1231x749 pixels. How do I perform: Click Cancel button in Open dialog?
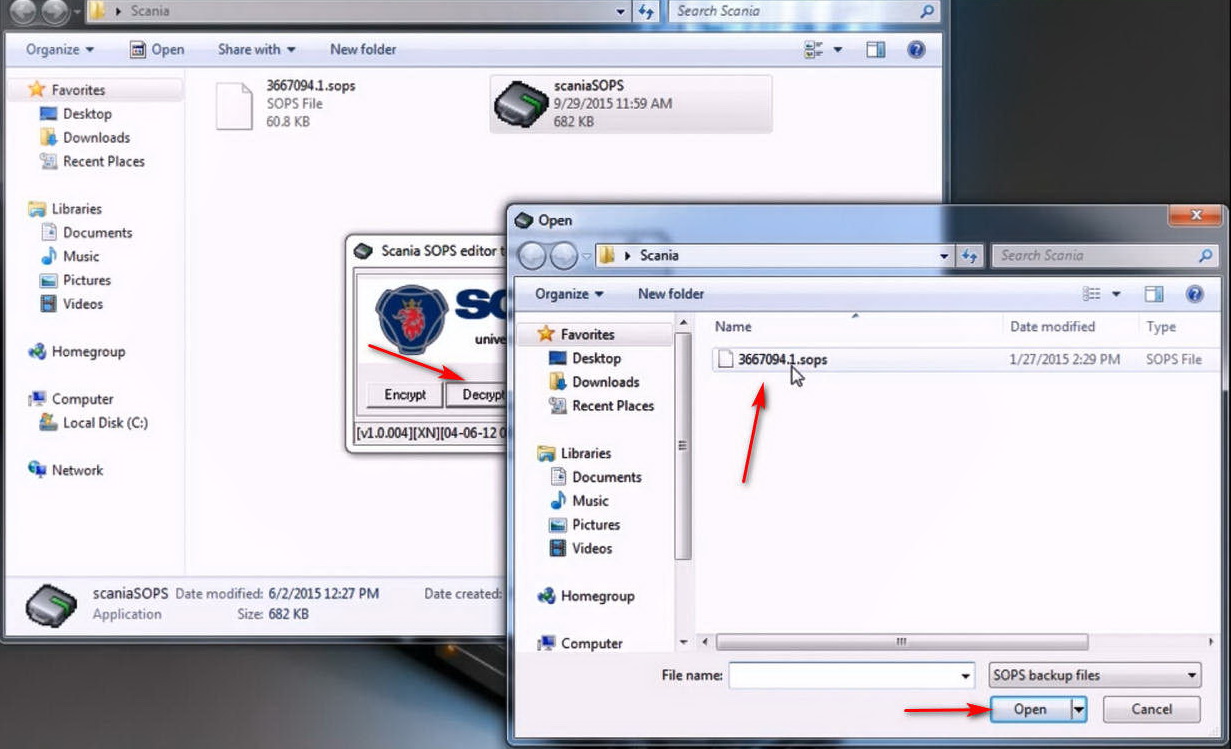tap(1151, 709)
